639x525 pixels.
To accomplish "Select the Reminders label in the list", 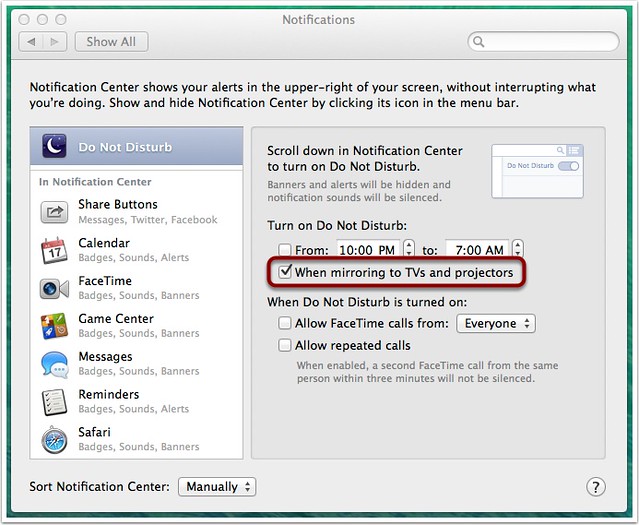I will tap(109, 395).
